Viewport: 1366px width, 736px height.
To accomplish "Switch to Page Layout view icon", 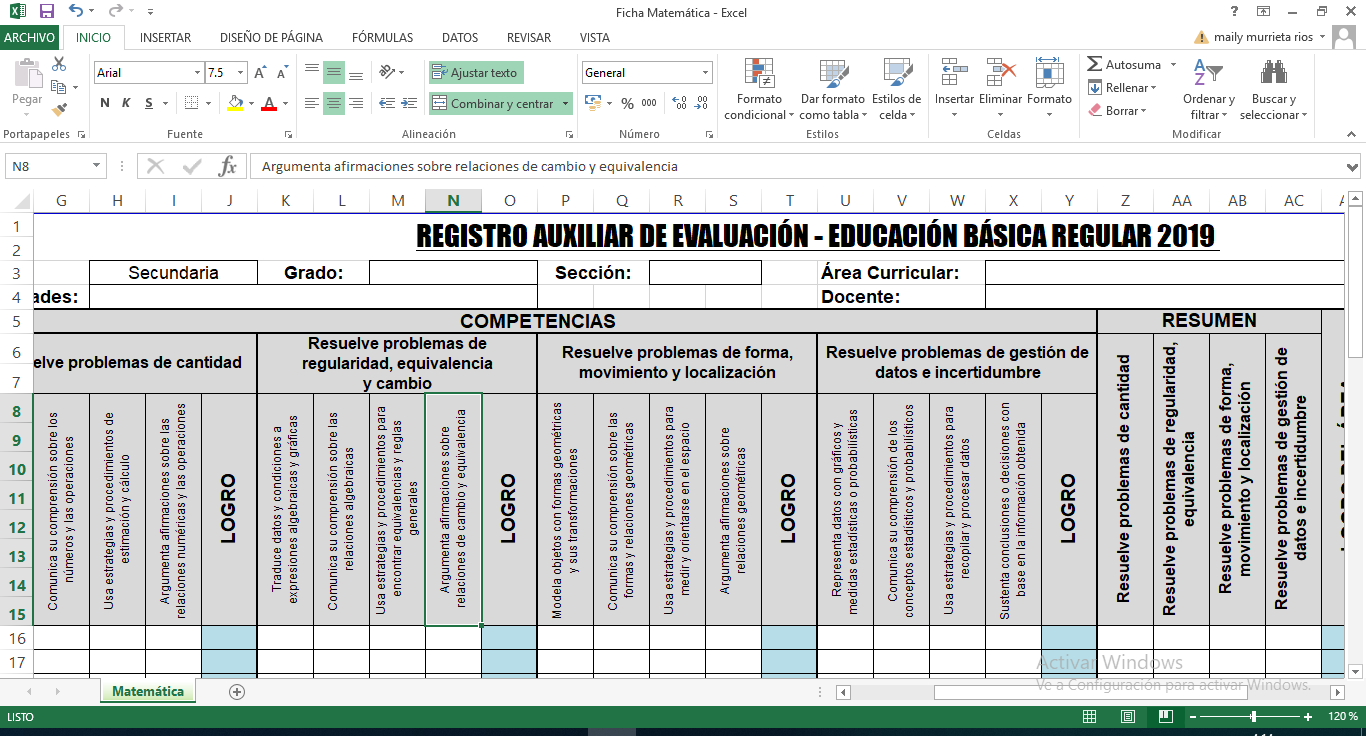I will click(1127, 717).
